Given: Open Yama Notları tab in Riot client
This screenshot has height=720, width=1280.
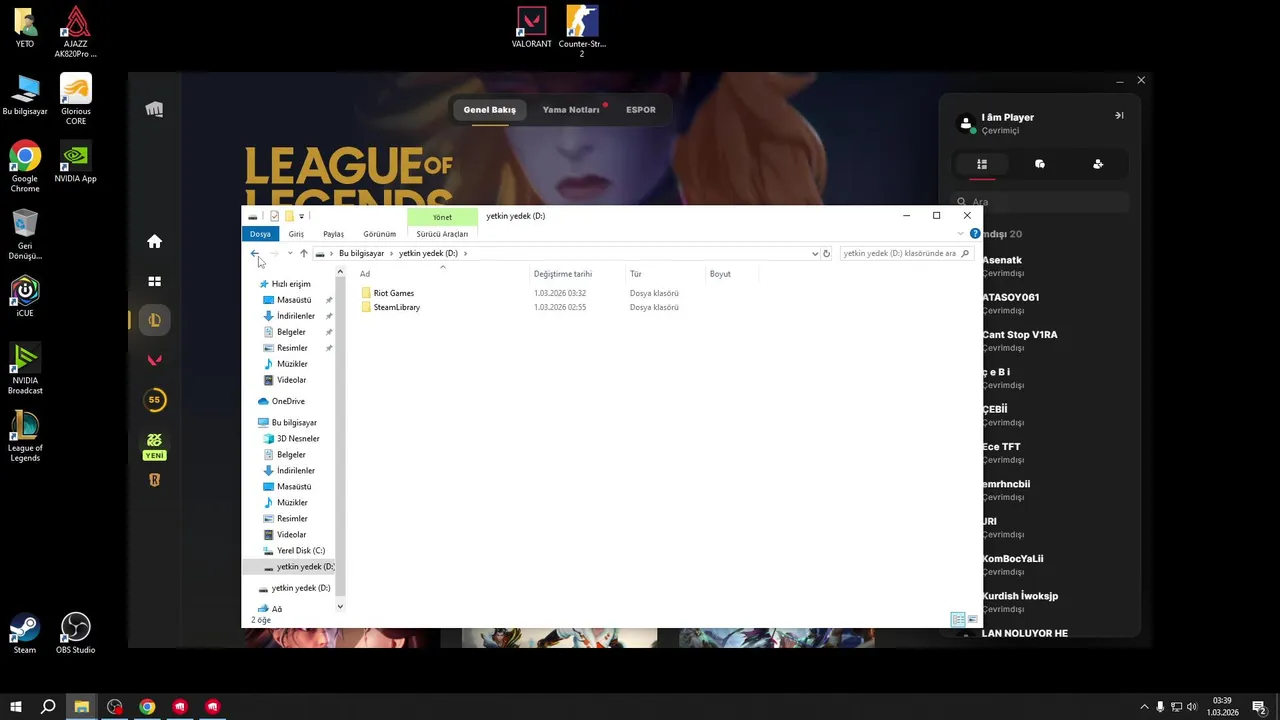Looking at the screenshot, I should coord(571,109).
